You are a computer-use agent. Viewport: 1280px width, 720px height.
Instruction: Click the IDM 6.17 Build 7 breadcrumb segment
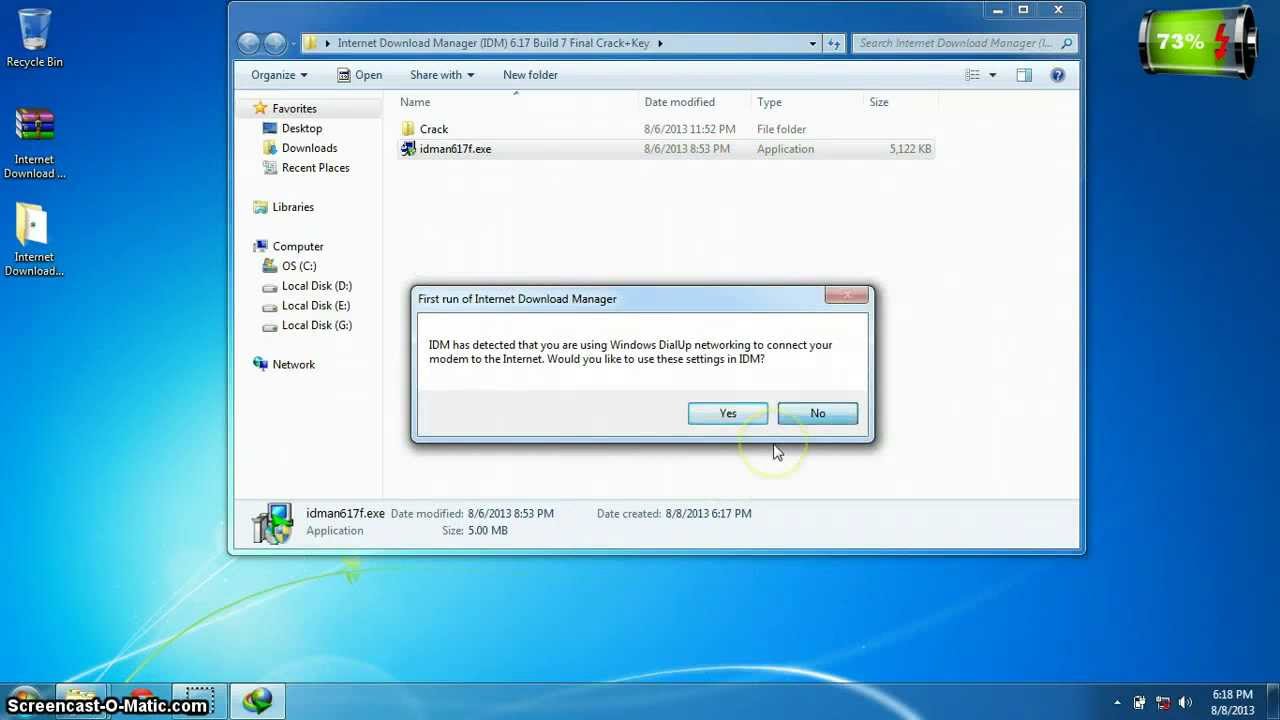(x=493, y=43)
